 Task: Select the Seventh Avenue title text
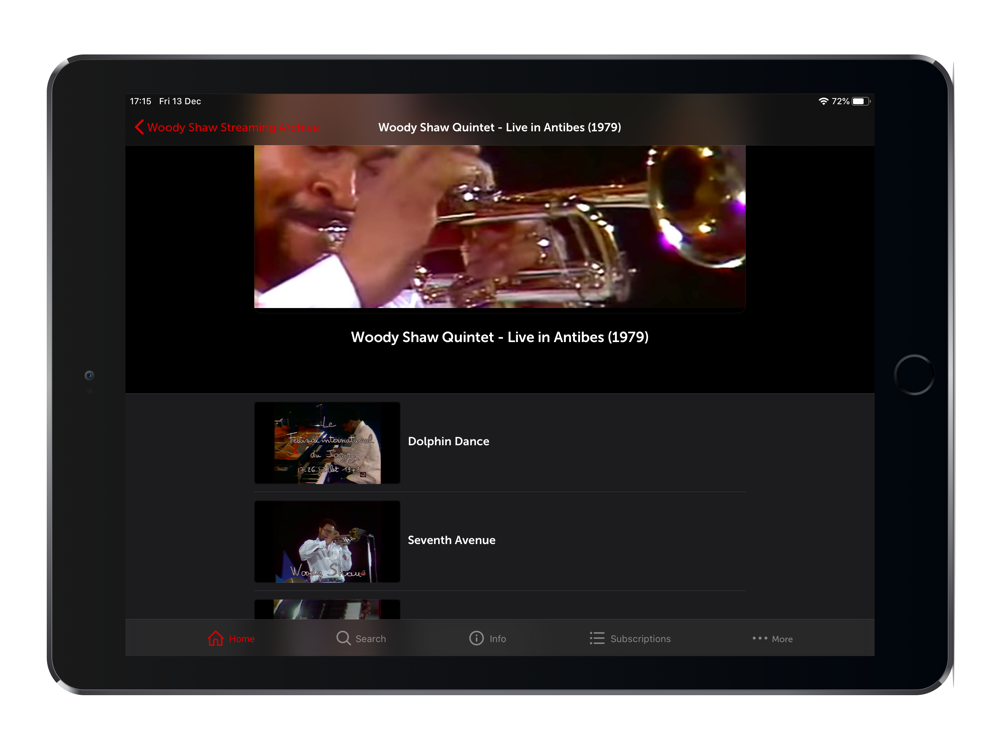(x=452, y=540)
